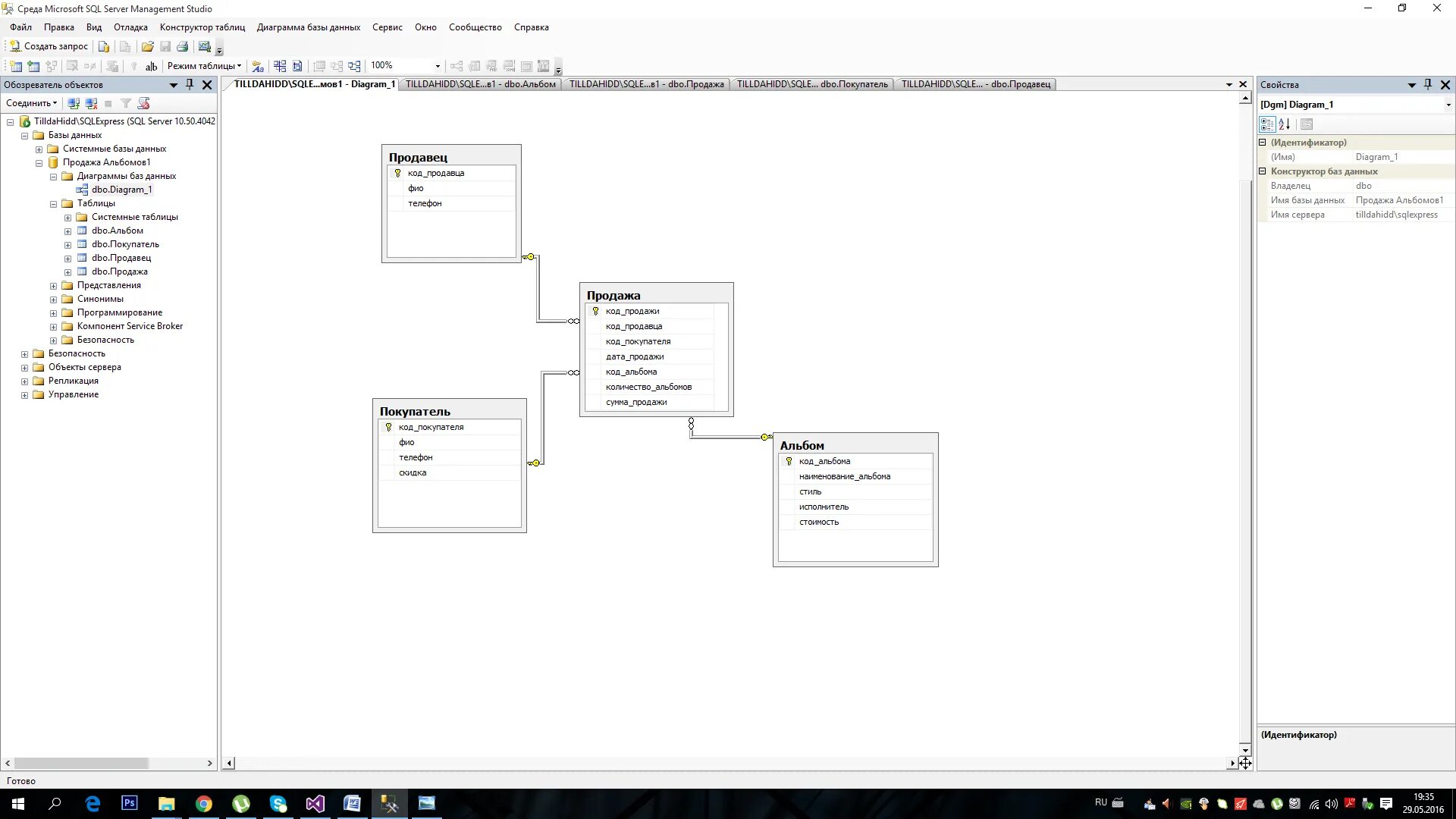Click the arrange tables icon near zoom box
1456x819 pixels.
click(x=354, y=66)
